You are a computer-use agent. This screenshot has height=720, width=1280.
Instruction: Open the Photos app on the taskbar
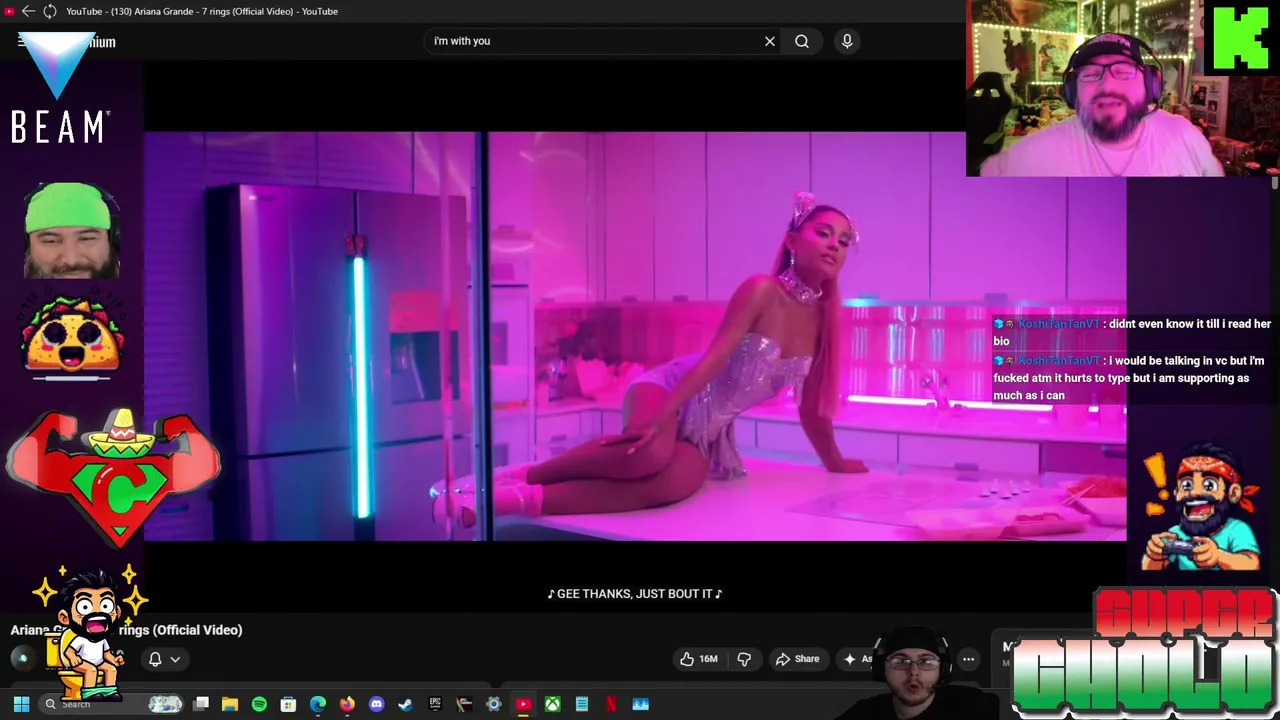point(640,704)
